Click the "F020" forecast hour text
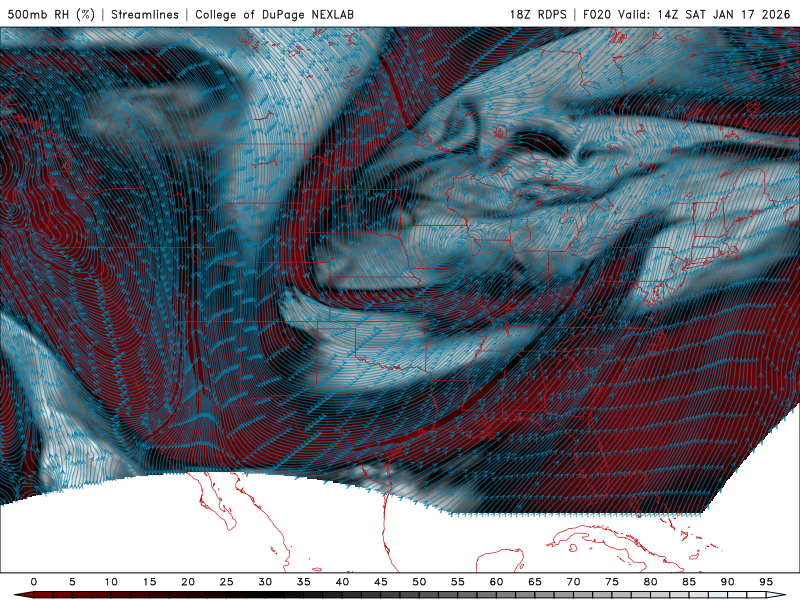 (598, 14)
